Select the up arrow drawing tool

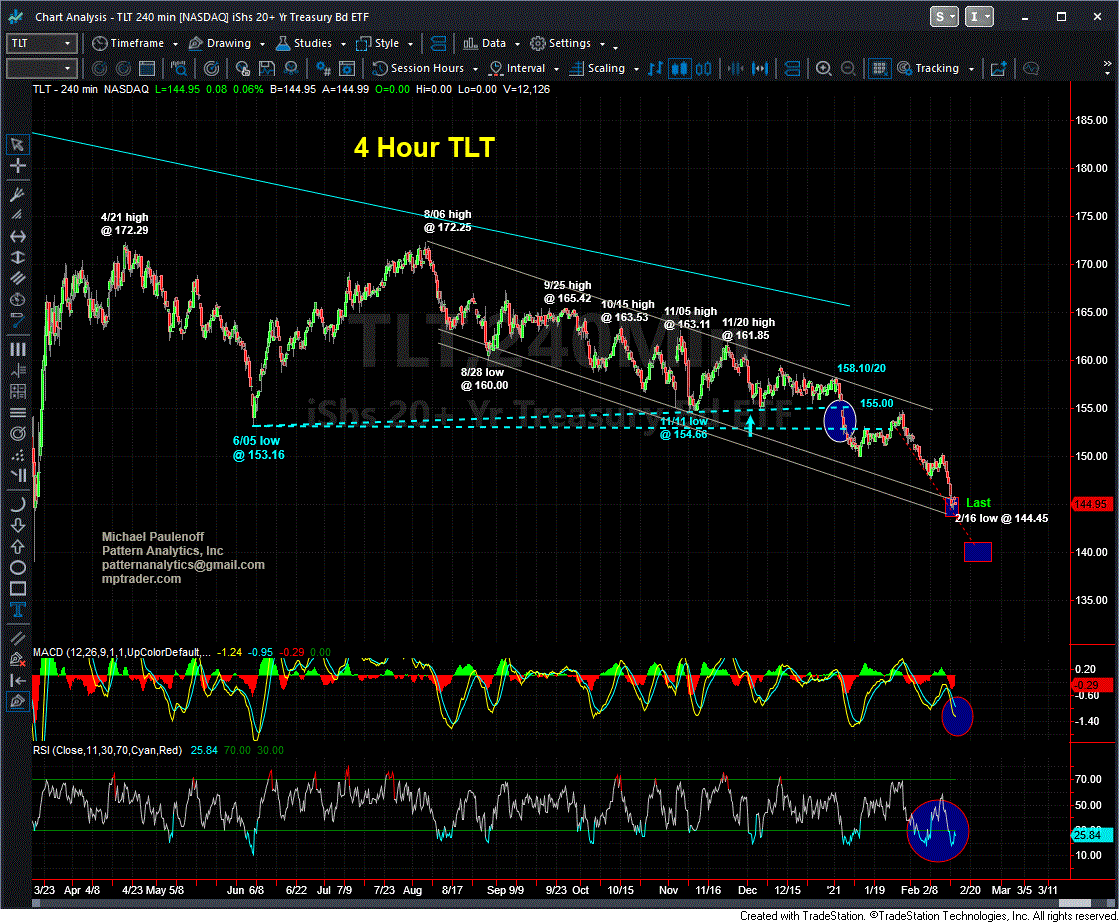[17, 547]
